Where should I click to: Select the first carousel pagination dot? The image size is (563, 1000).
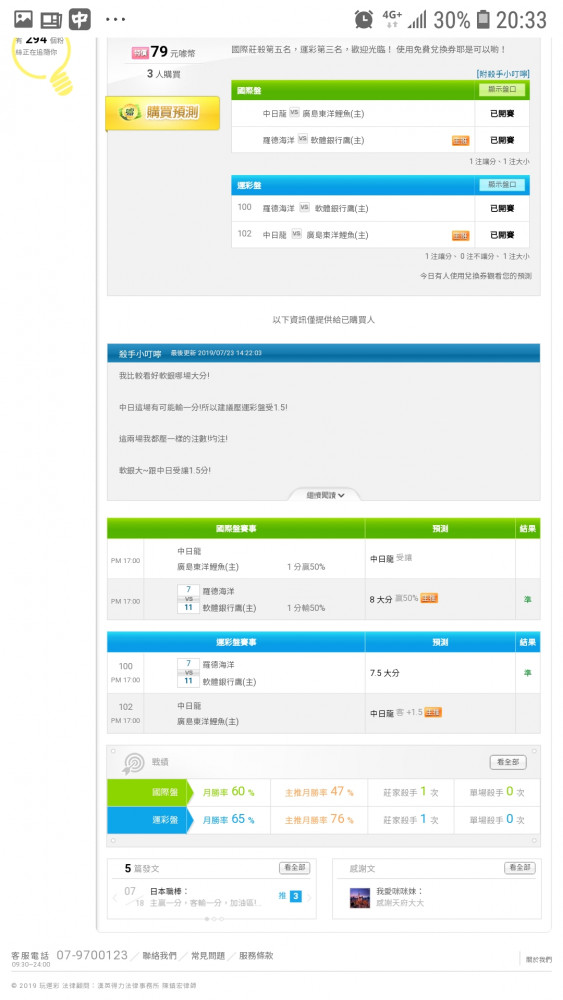(x=206, y=918)
